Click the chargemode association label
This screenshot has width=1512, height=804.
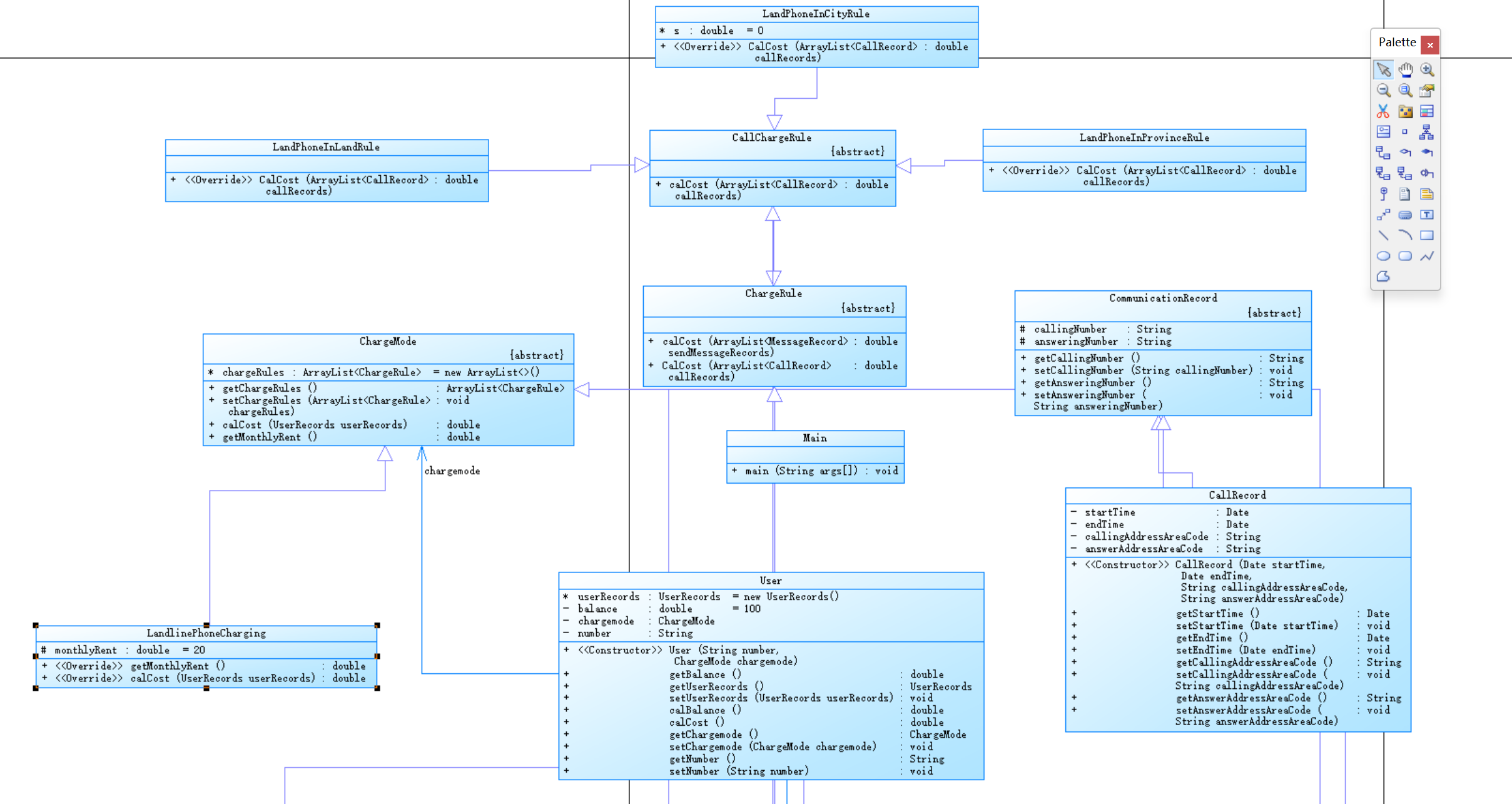click(x=452, y=471)
